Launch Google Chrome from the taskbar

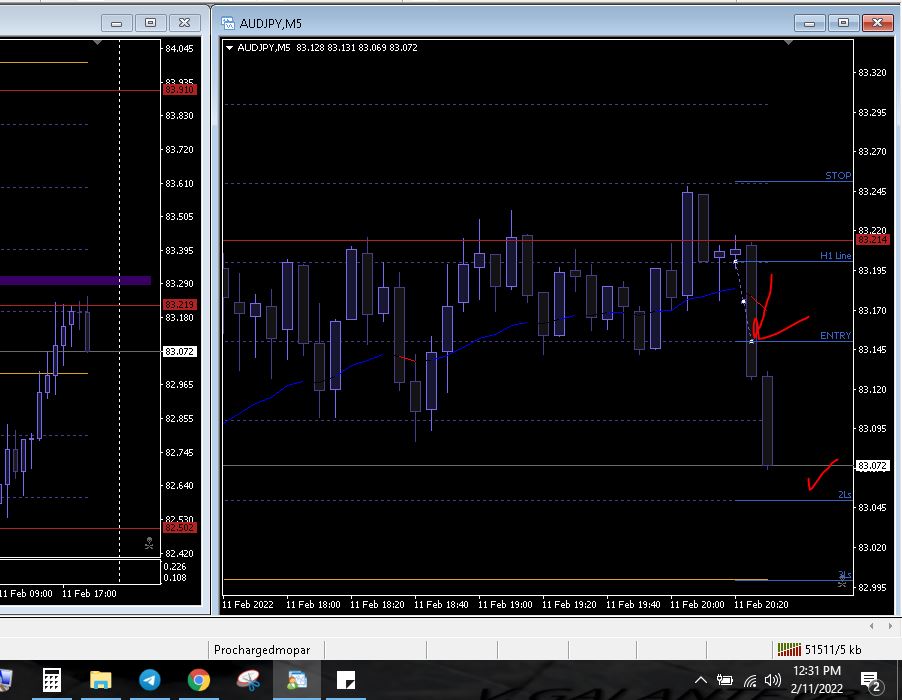click(x=198, y=680)
